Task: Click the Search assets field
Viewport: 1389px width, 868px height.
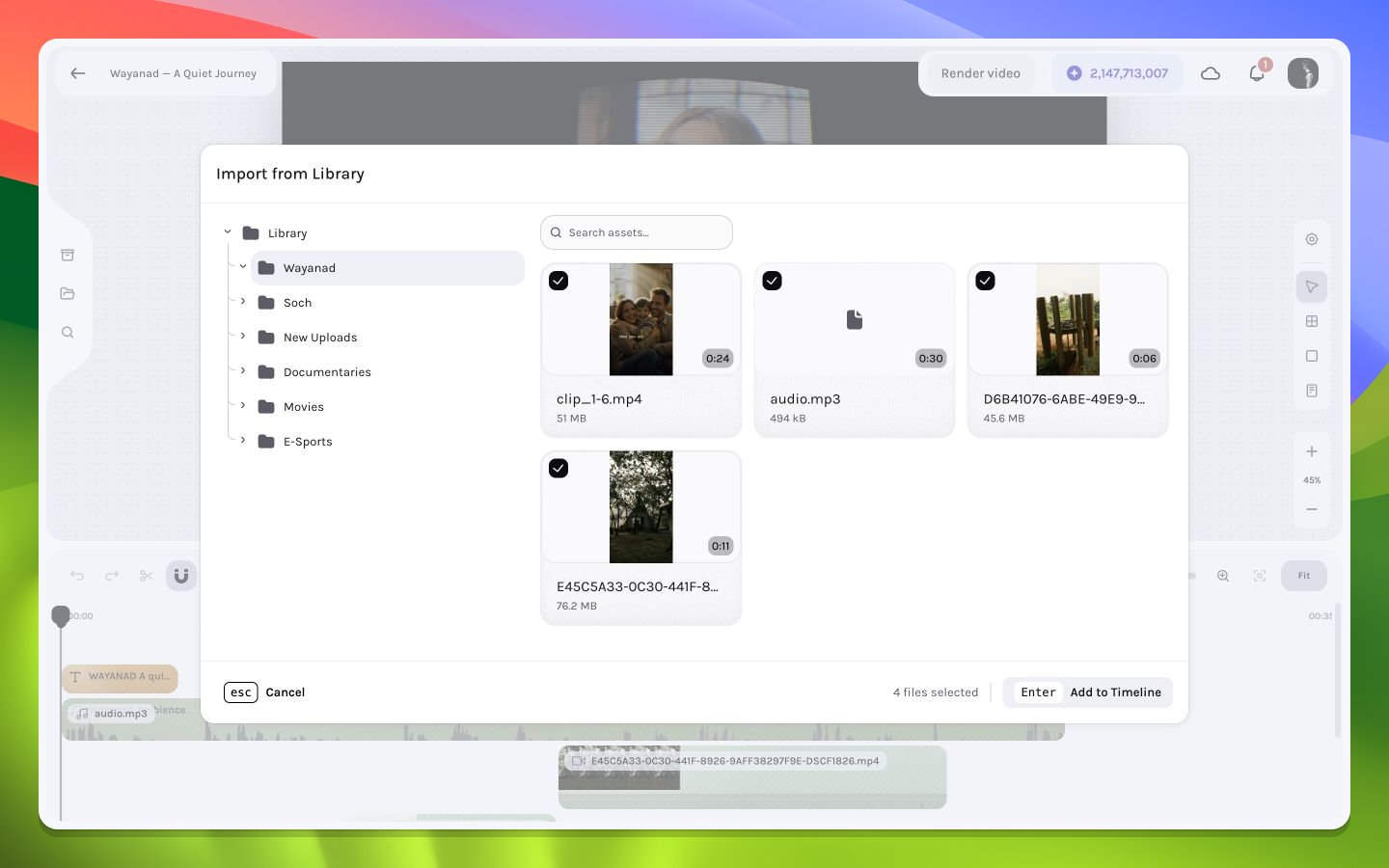Action: coord(637,232)
